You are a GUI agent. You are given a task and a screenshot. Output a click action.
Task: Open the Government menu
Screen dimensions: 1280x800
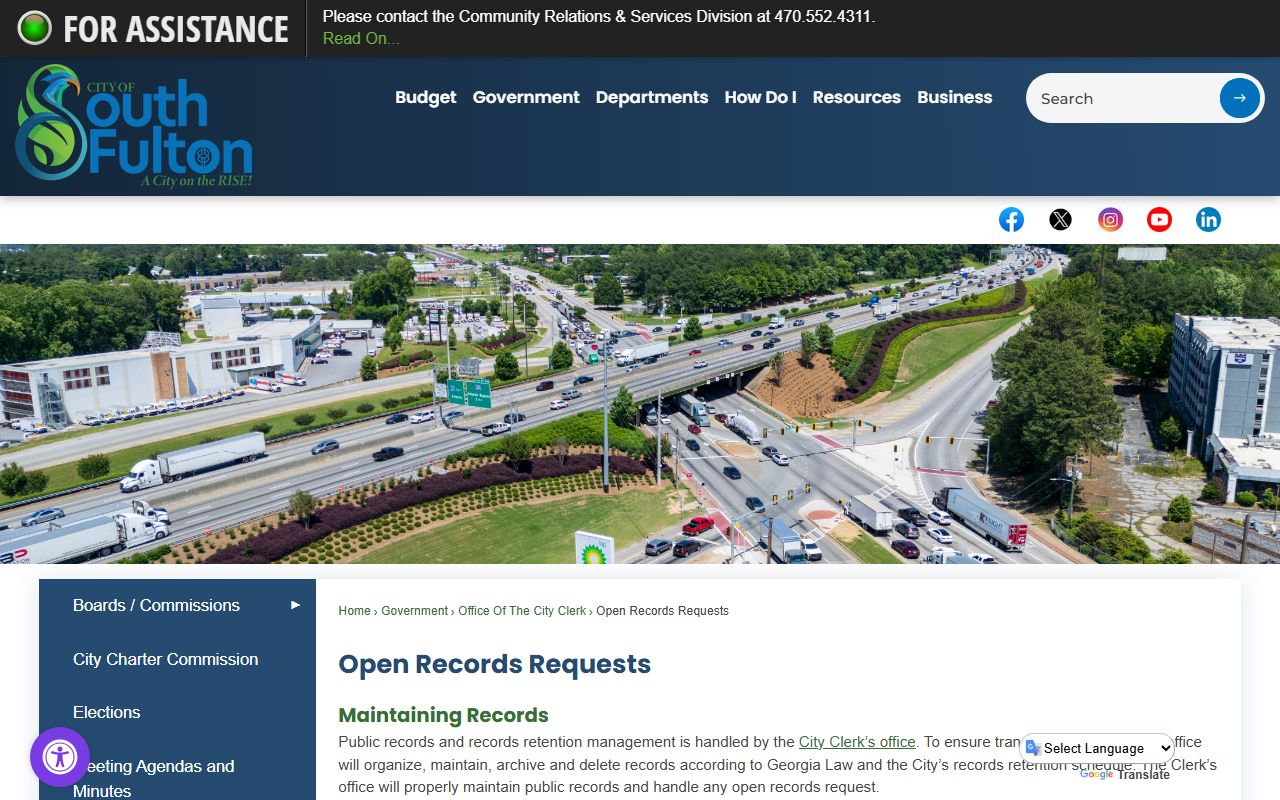pos(526,97)
